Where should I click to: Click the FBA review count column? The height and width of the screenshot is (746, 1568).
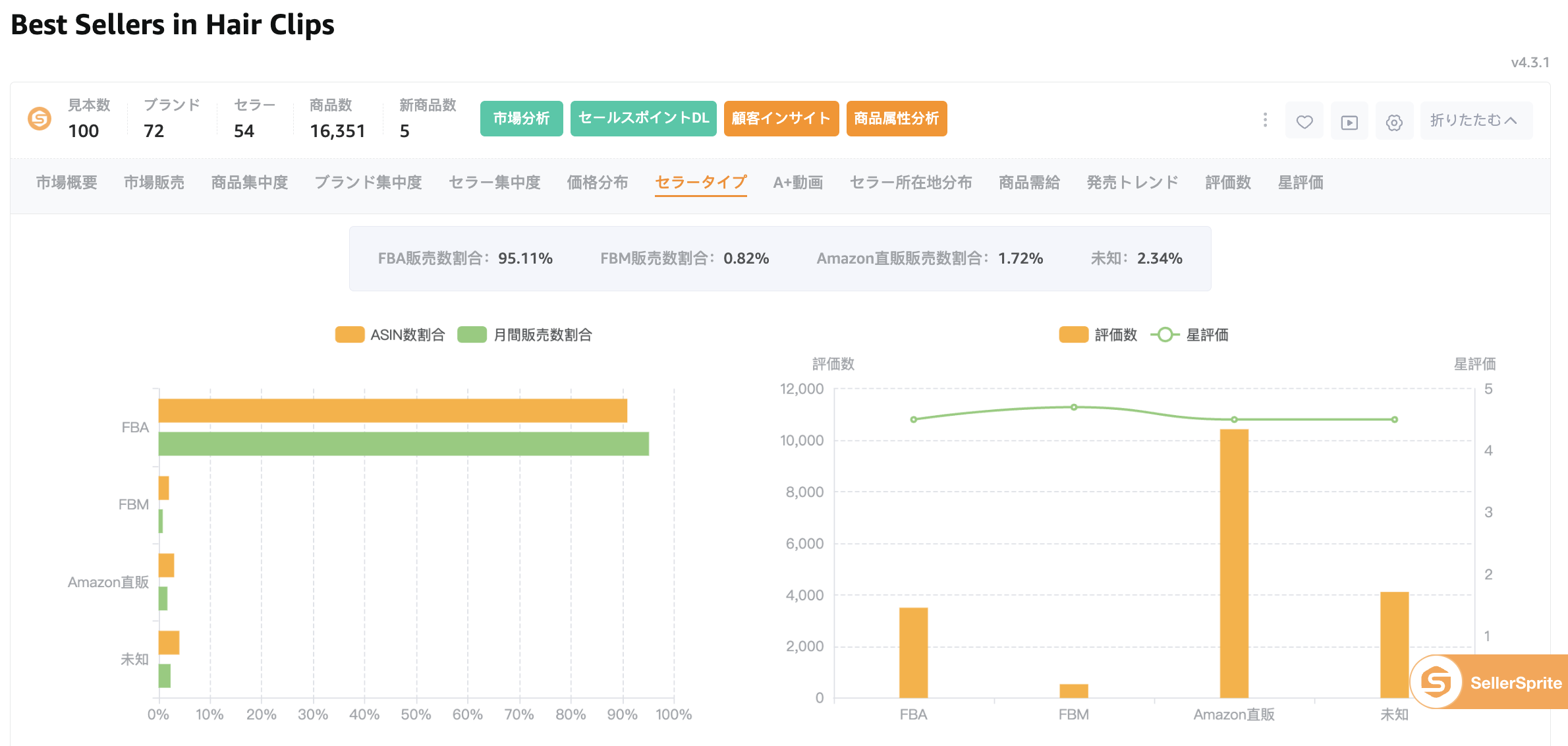click(x=913, y=652)
